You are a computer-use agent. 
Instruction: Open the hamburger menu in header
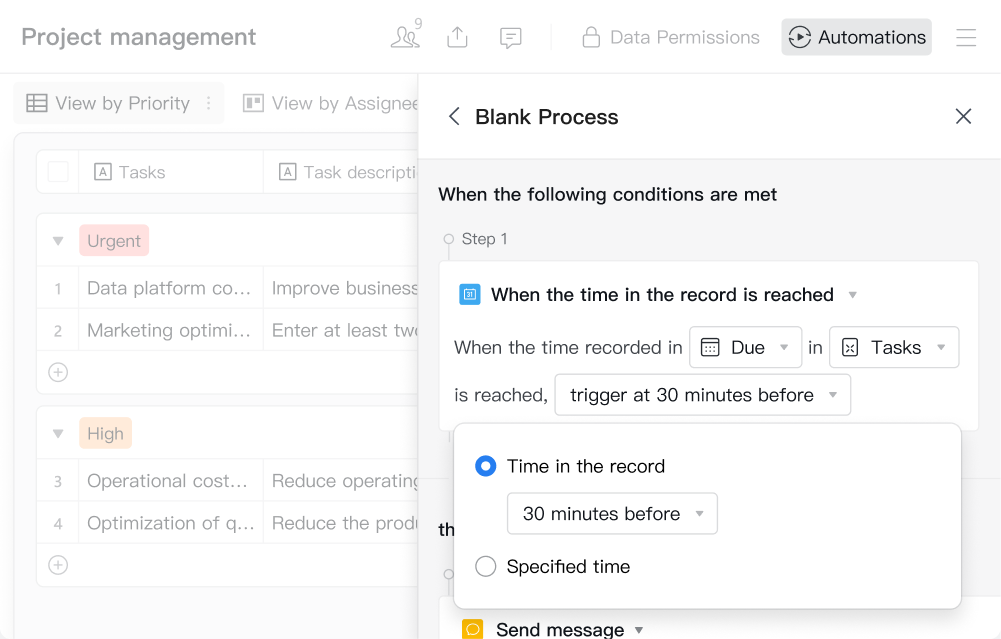(x=965, y=37)
